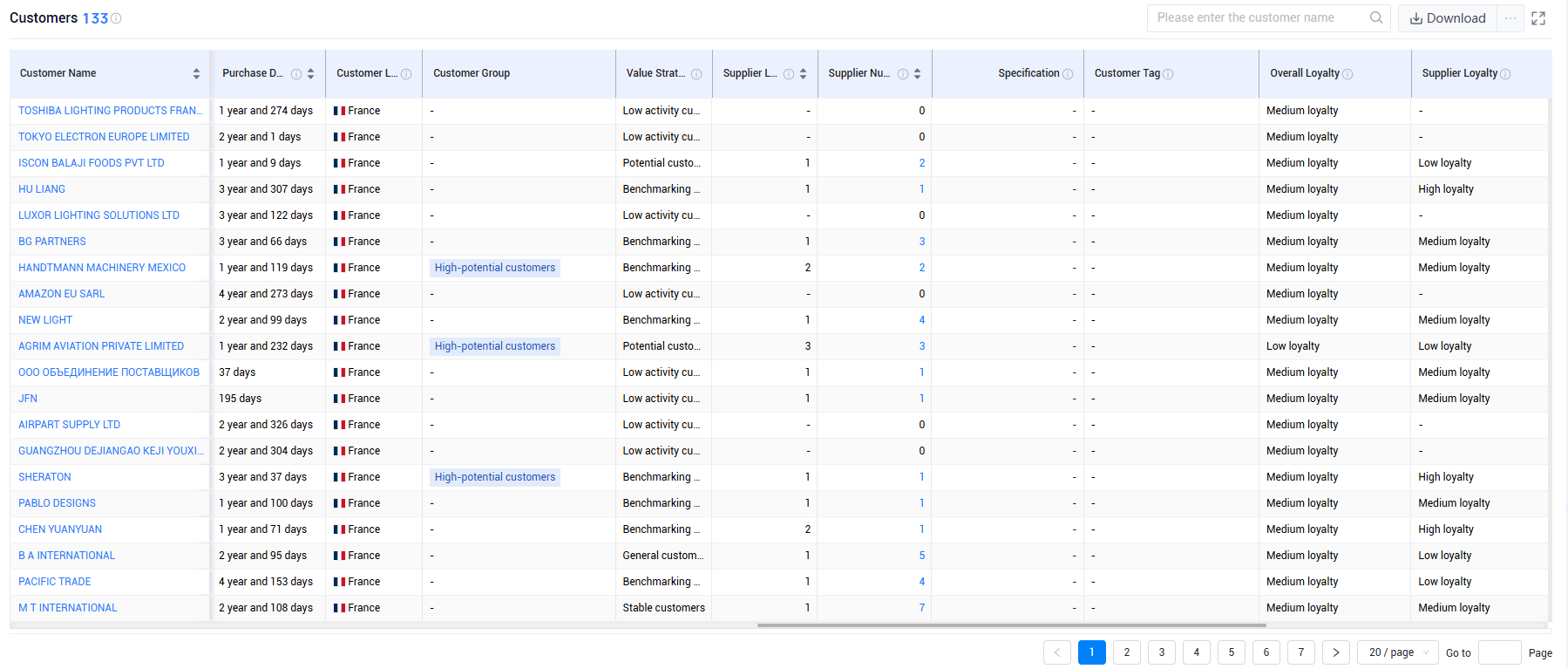The image size is (1568, 669).
Task: Open CHEN YUANYUAN customer link
Action: [60, 529]
